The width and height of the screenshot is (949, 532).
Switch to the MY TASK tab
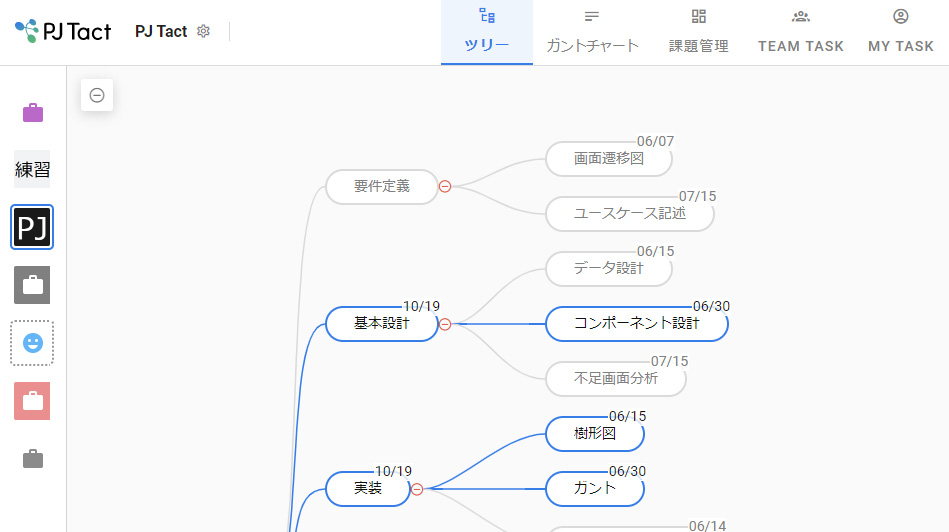tap(901, 32)
